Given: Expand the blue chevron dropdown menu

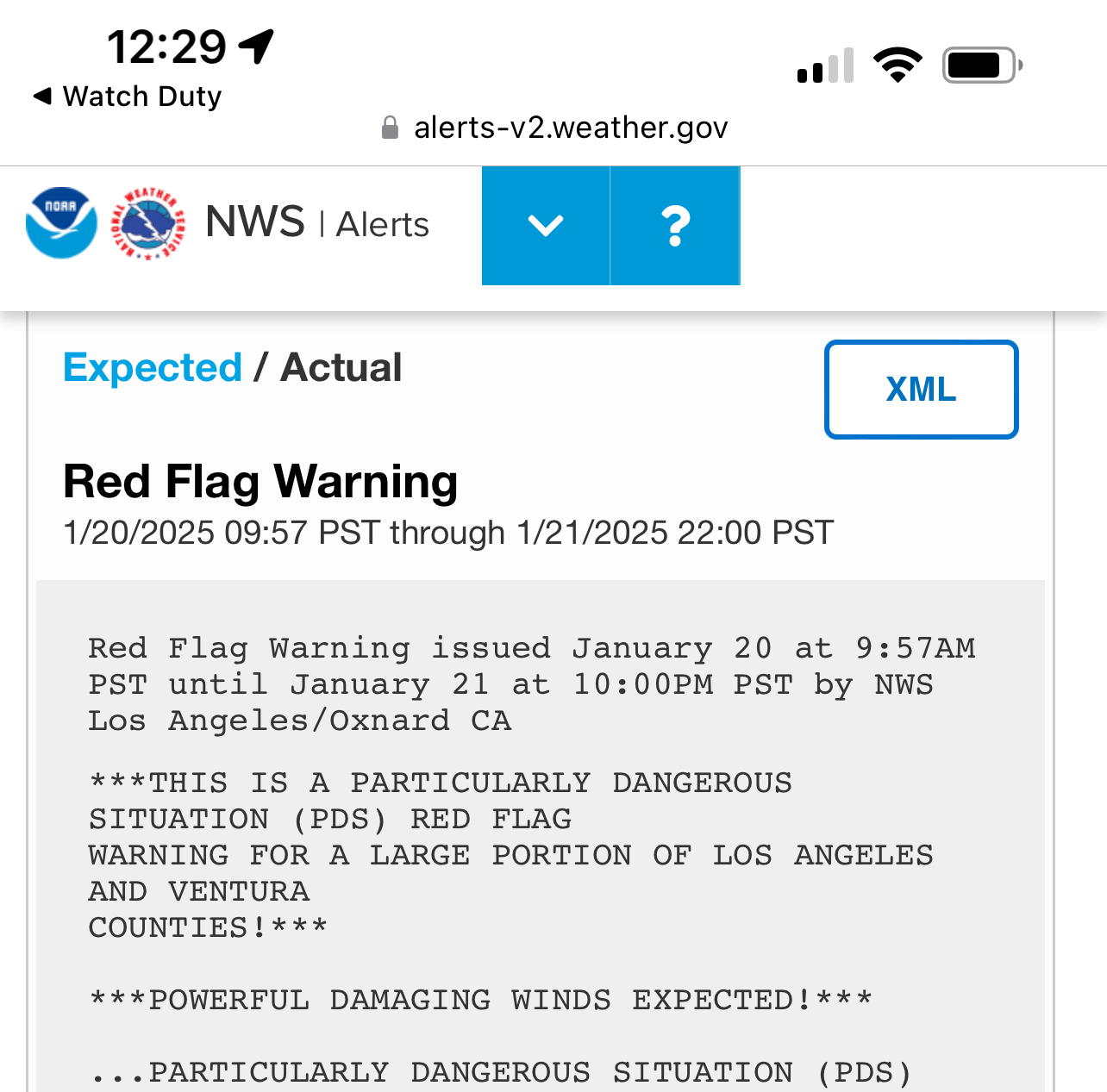Looking at the screenshot, I should [x=546, y=226].
